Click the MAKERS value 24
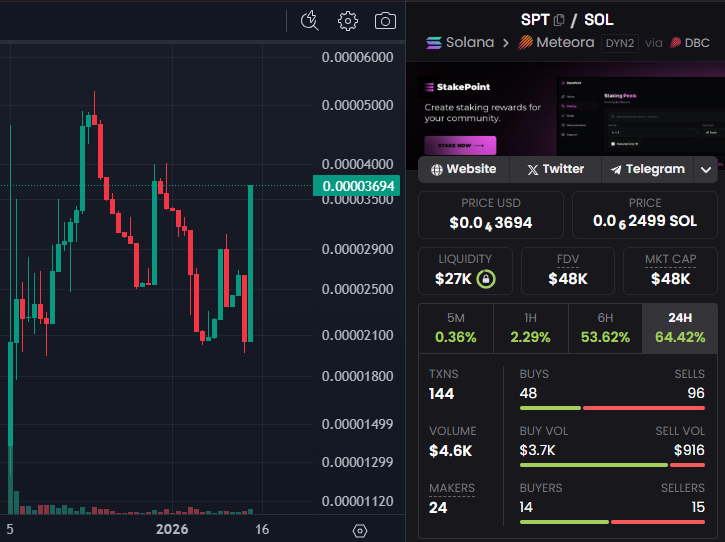Screen dimensions: 725x542 [x=438, y=507]
